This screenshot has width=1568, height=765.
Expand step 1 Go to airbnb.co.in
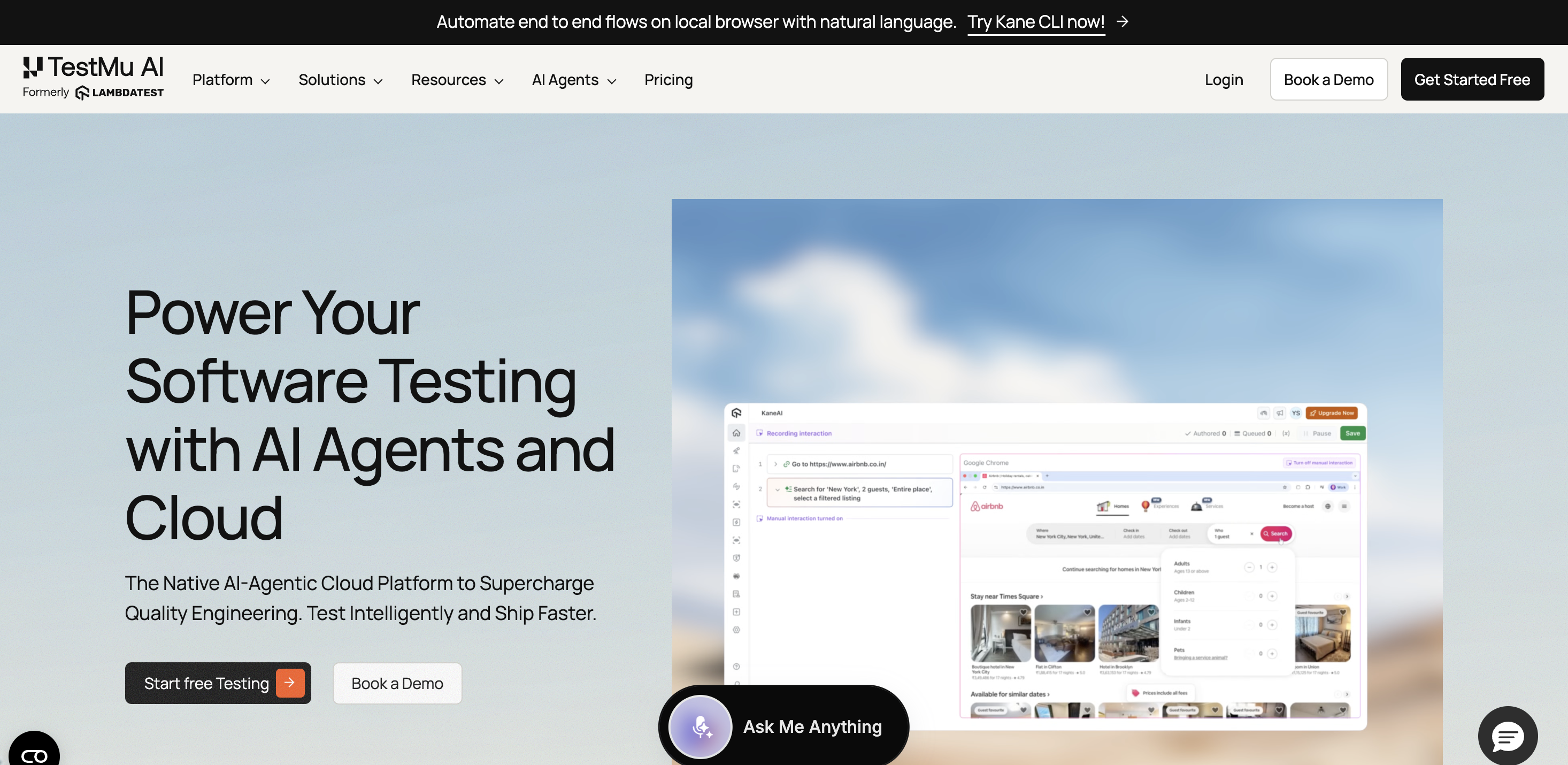tap(775, 464)
